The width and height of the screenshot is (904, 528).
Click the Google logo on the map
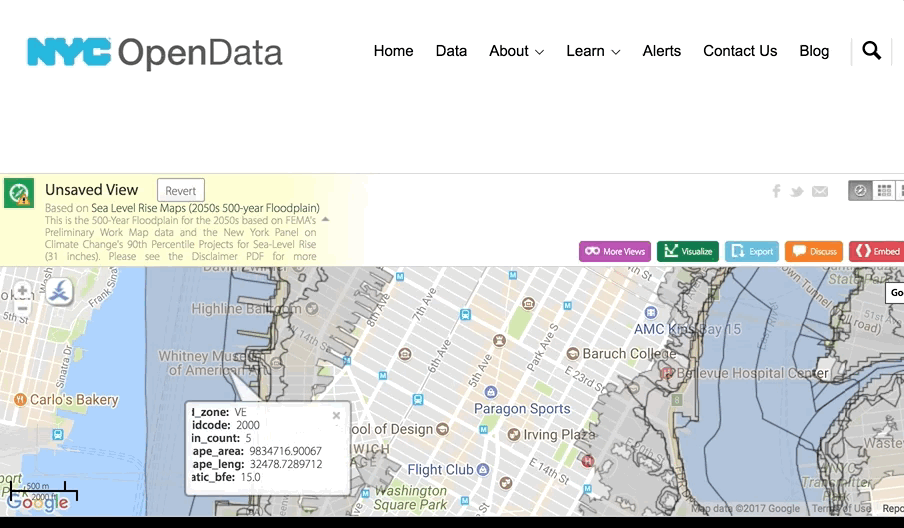pyautogui.click(x=38, y=503)
